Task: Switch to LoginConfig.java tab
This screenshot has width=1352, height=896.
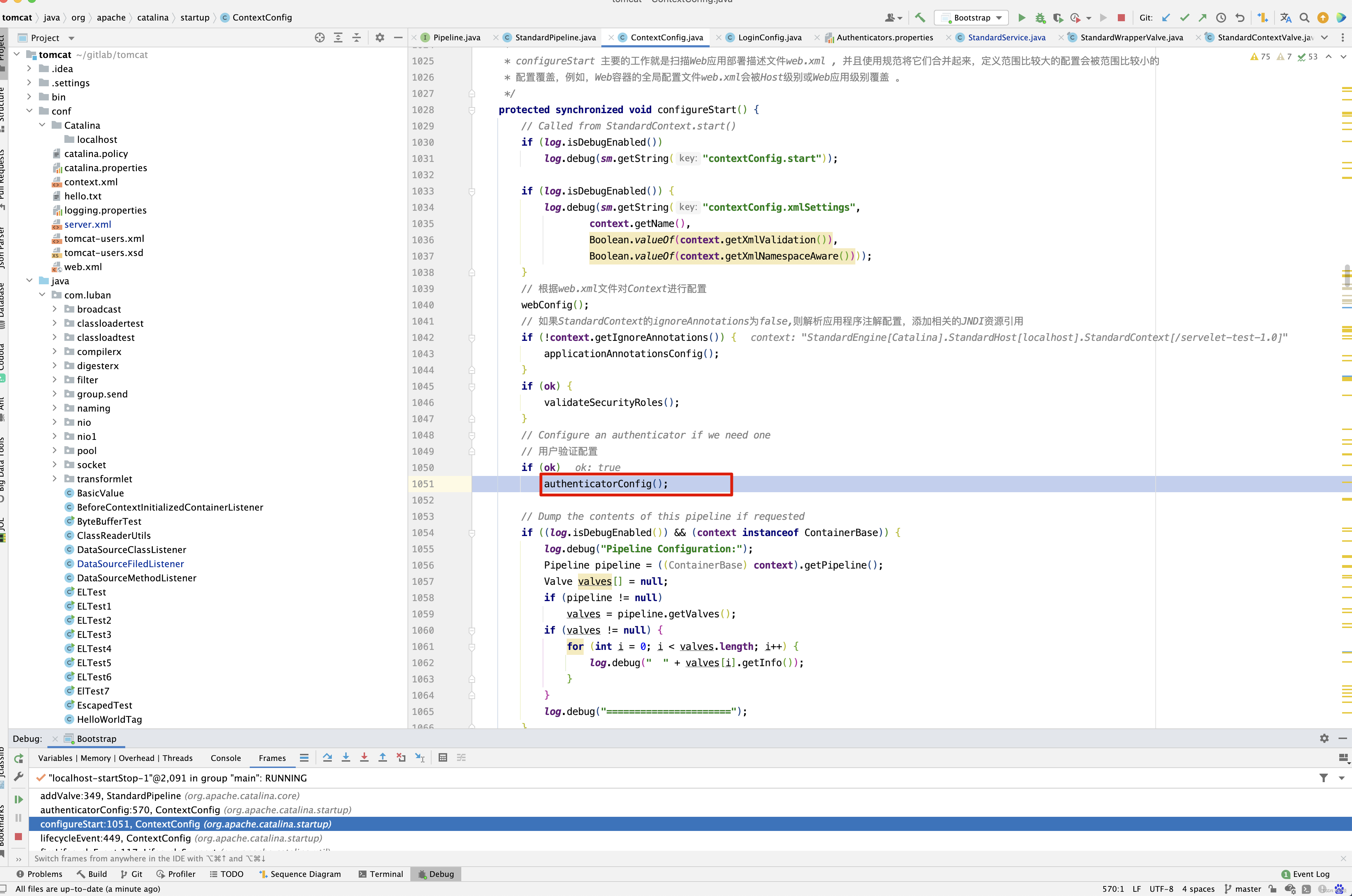Action: (x=769, y=38)
